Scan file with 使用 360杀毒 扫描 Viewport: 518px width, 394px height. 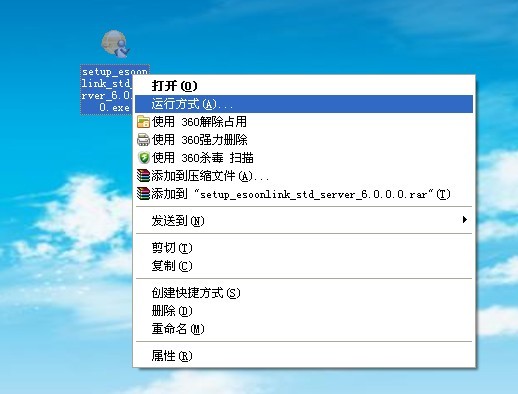coord(304,158)
